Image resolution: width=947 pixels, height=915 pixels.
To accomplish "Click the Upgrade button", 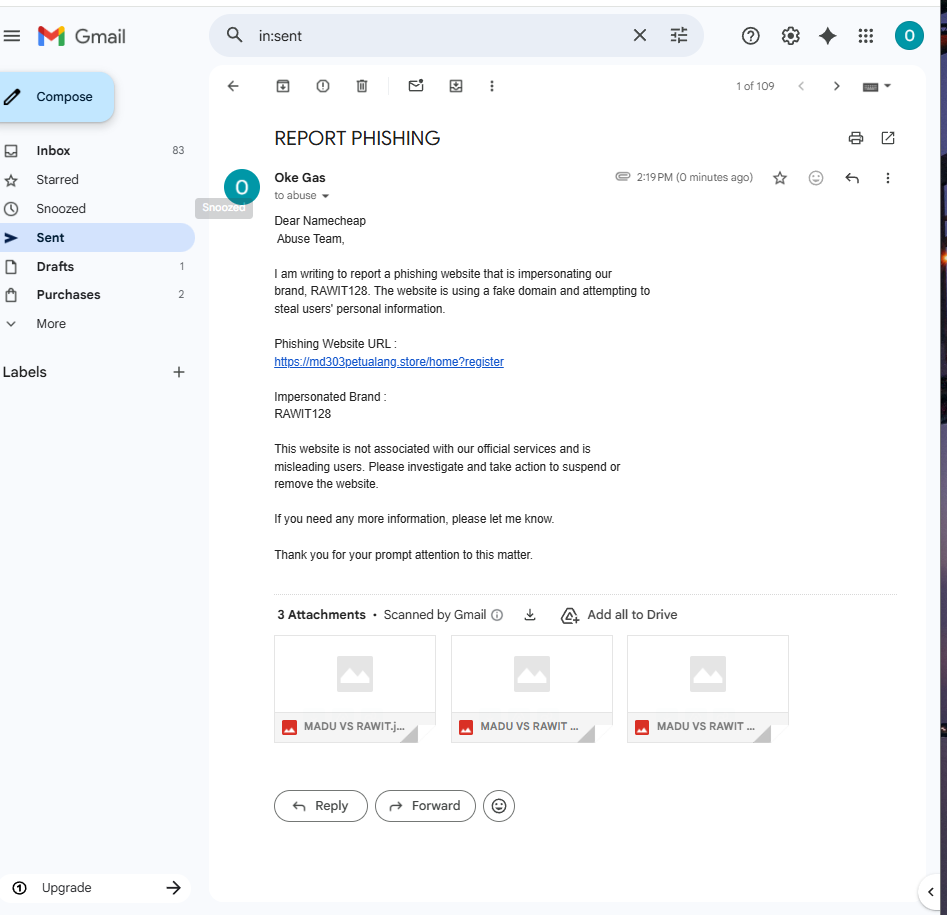I will tap(96, 888).
